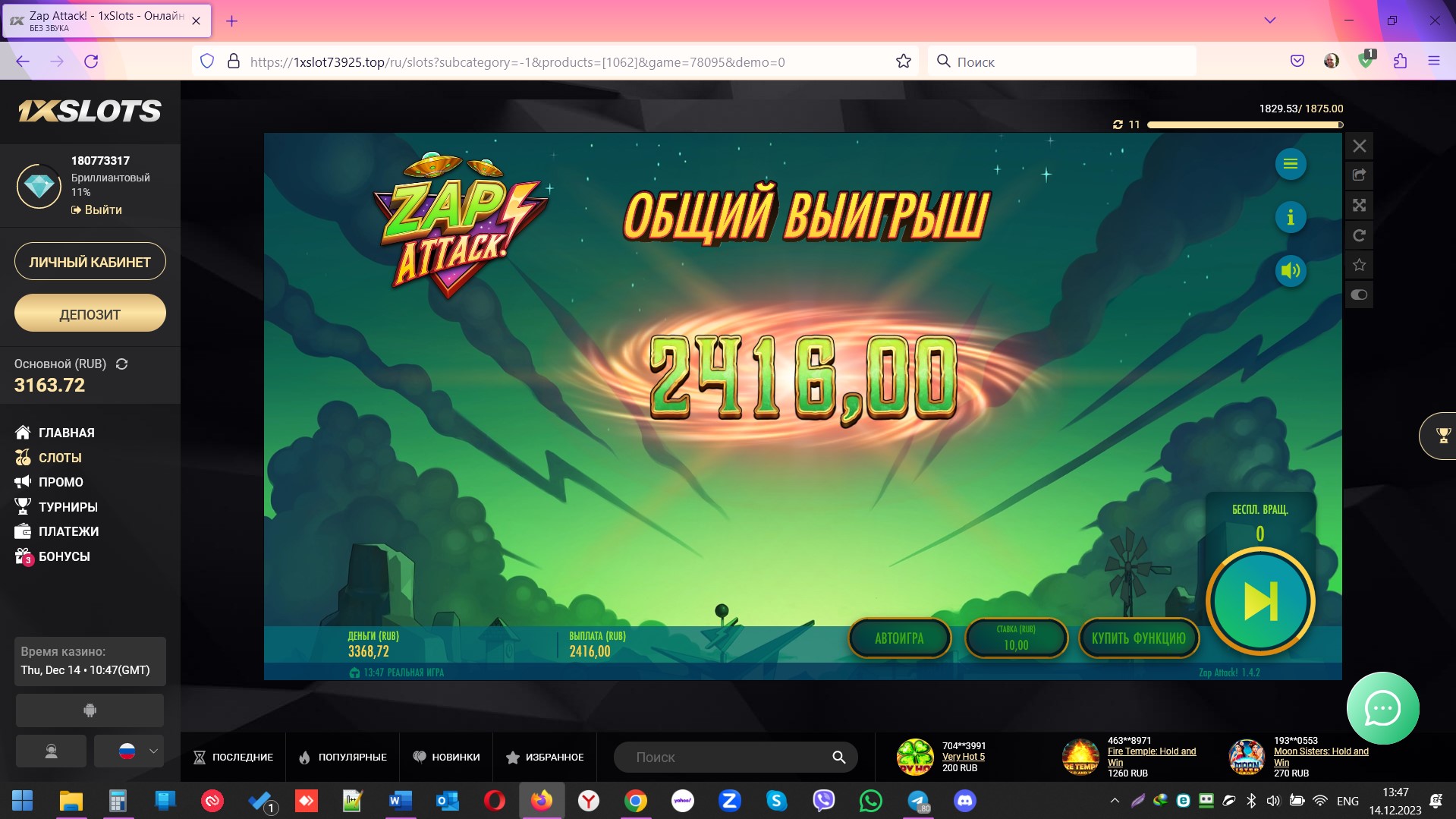
Task: Click the wagering progress bar
Action: [1245, 124]
